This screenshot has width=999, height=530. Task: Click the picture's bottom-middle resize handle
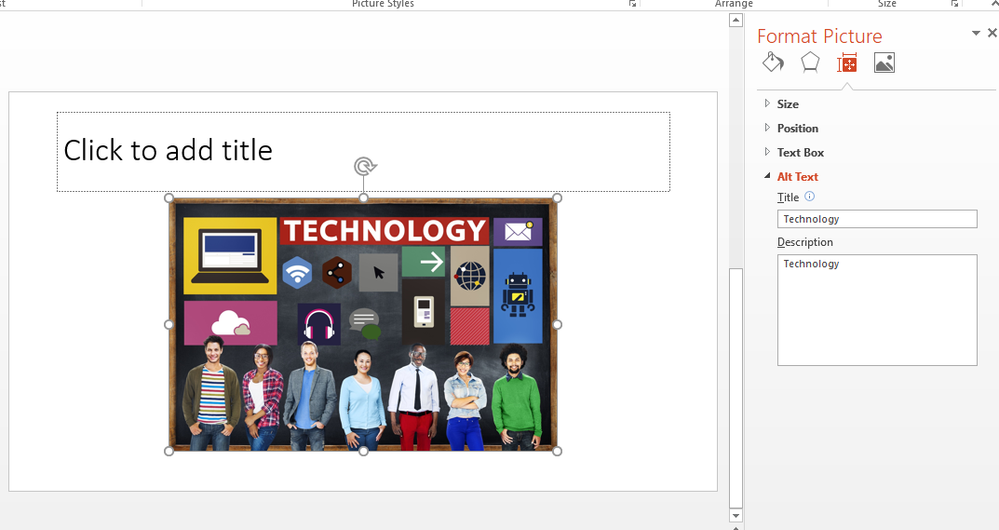pos(363,451)
